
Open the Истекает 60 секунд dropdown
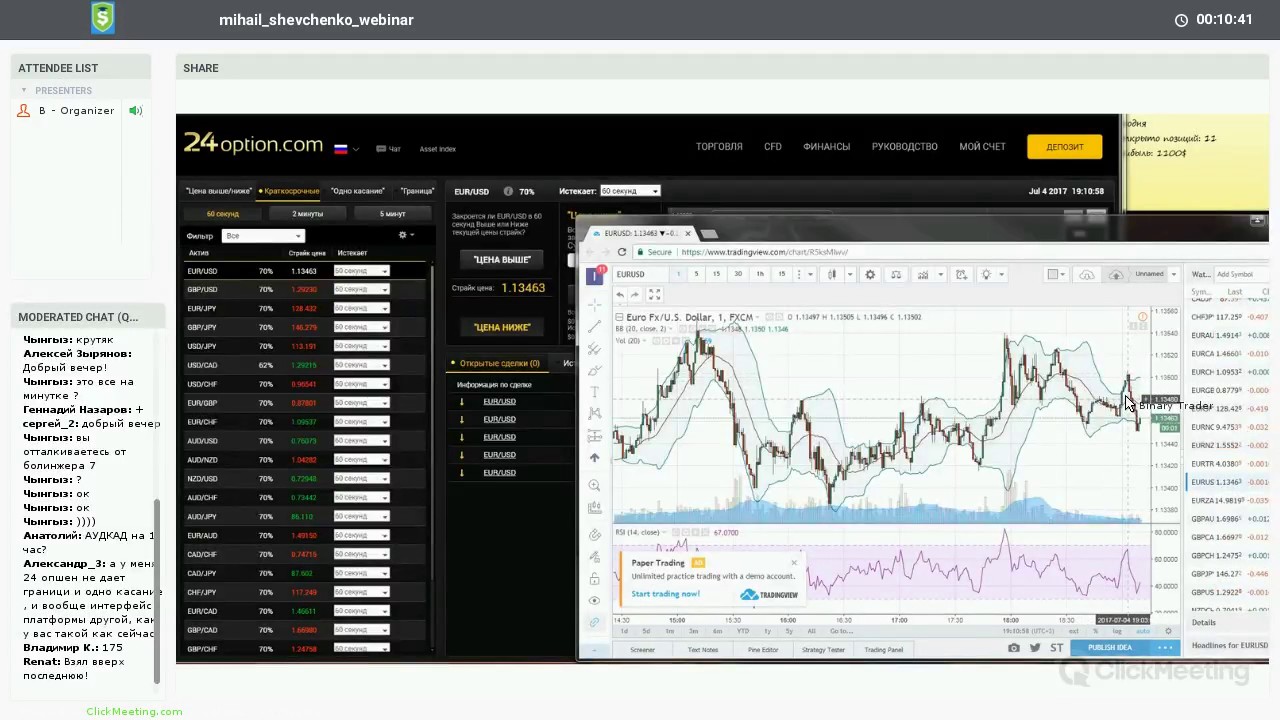click(630, 191)
